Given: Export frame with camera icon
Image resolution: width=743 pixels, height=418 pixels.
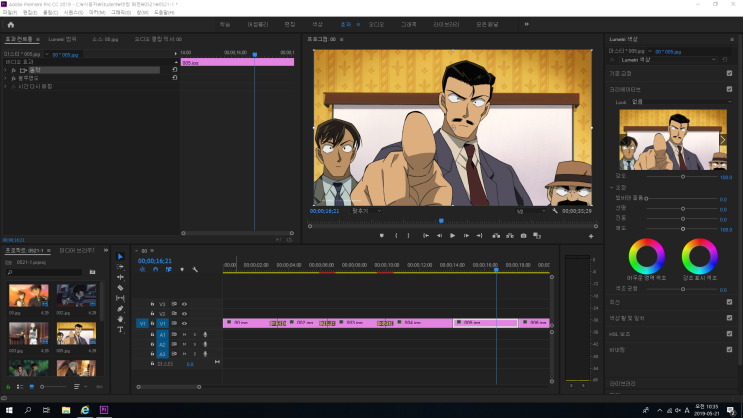Looking at the screenshot, I should (x=524, y=236).
